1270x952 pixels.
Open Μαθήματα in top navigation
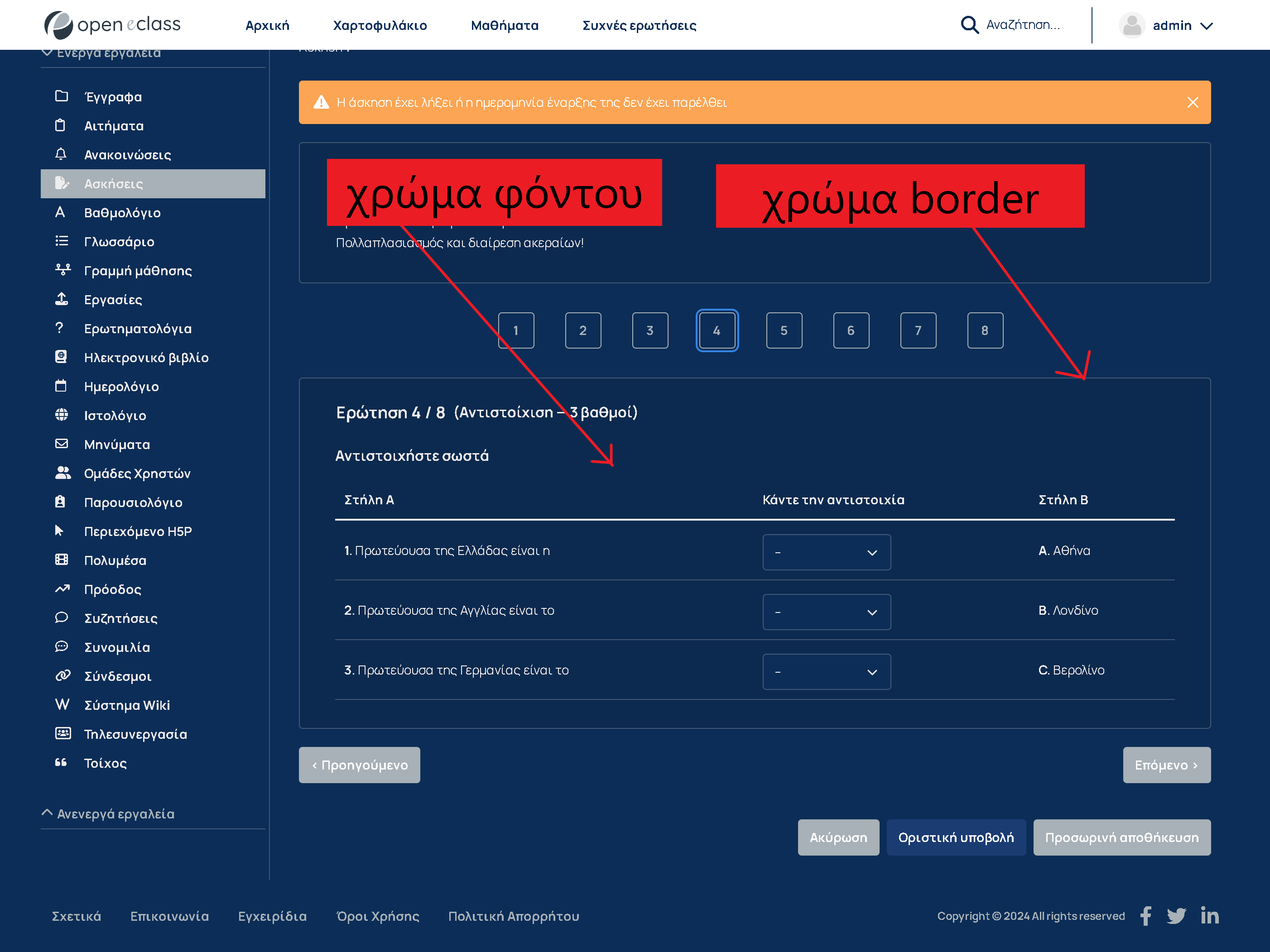(505, 25)
